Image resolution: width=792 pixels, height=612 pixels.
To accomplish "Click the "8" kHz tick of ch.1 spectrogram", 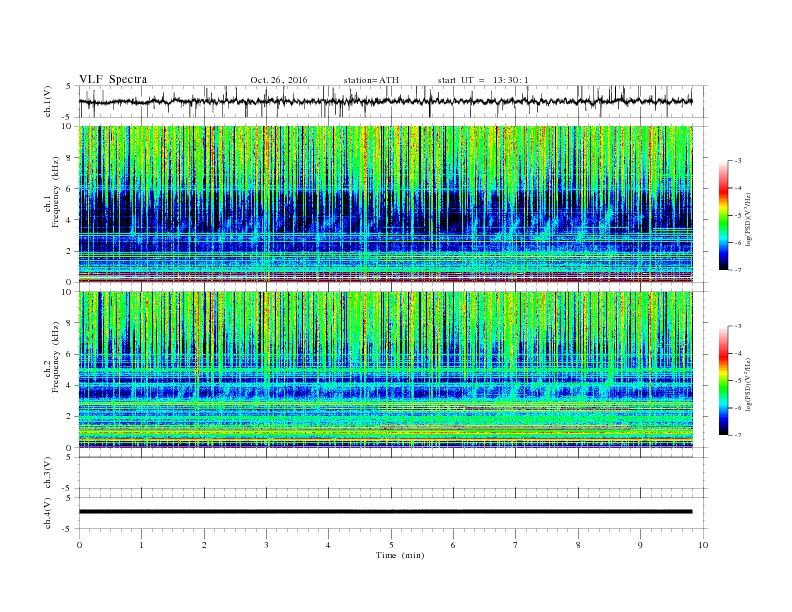I will [69, 158].
